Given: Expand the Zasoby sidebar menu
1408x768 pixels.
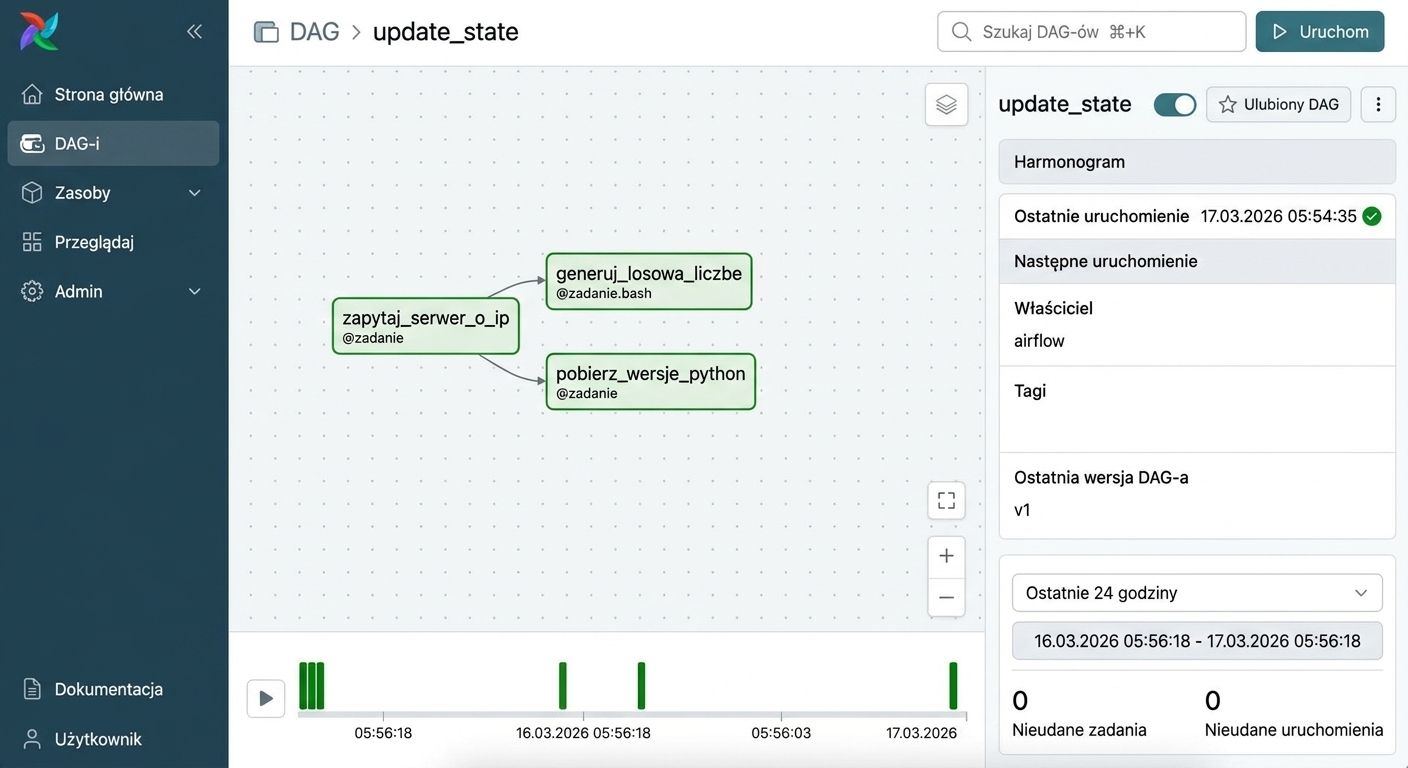Looking at the screenshot, I should coord(113,193).
